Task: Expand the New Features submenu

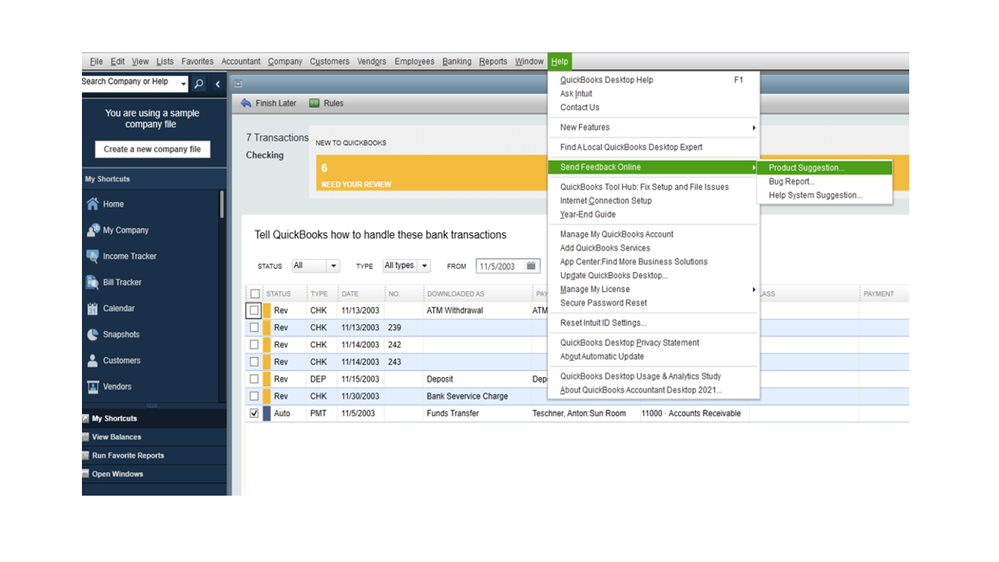Action: click(653, 127)
